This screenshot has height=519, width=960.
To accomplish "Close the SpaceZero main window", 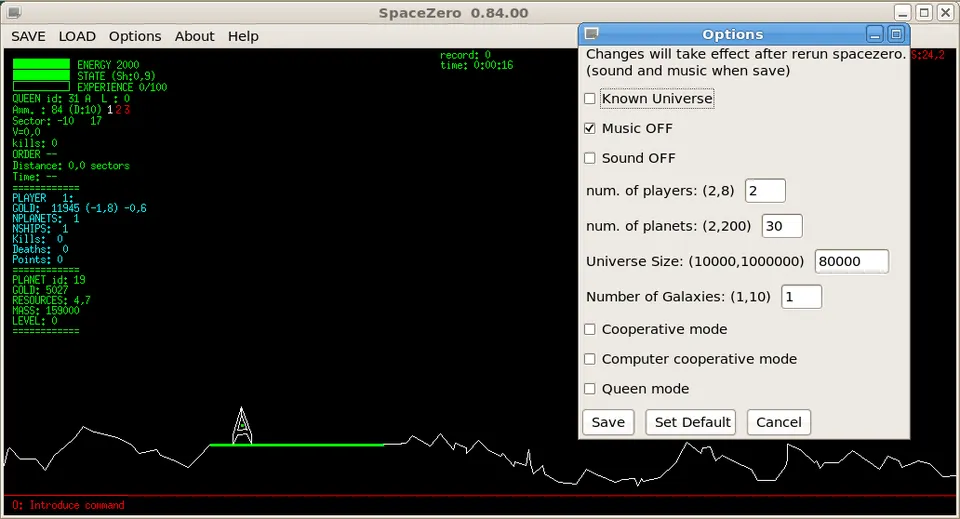I will tap(946, 13).
